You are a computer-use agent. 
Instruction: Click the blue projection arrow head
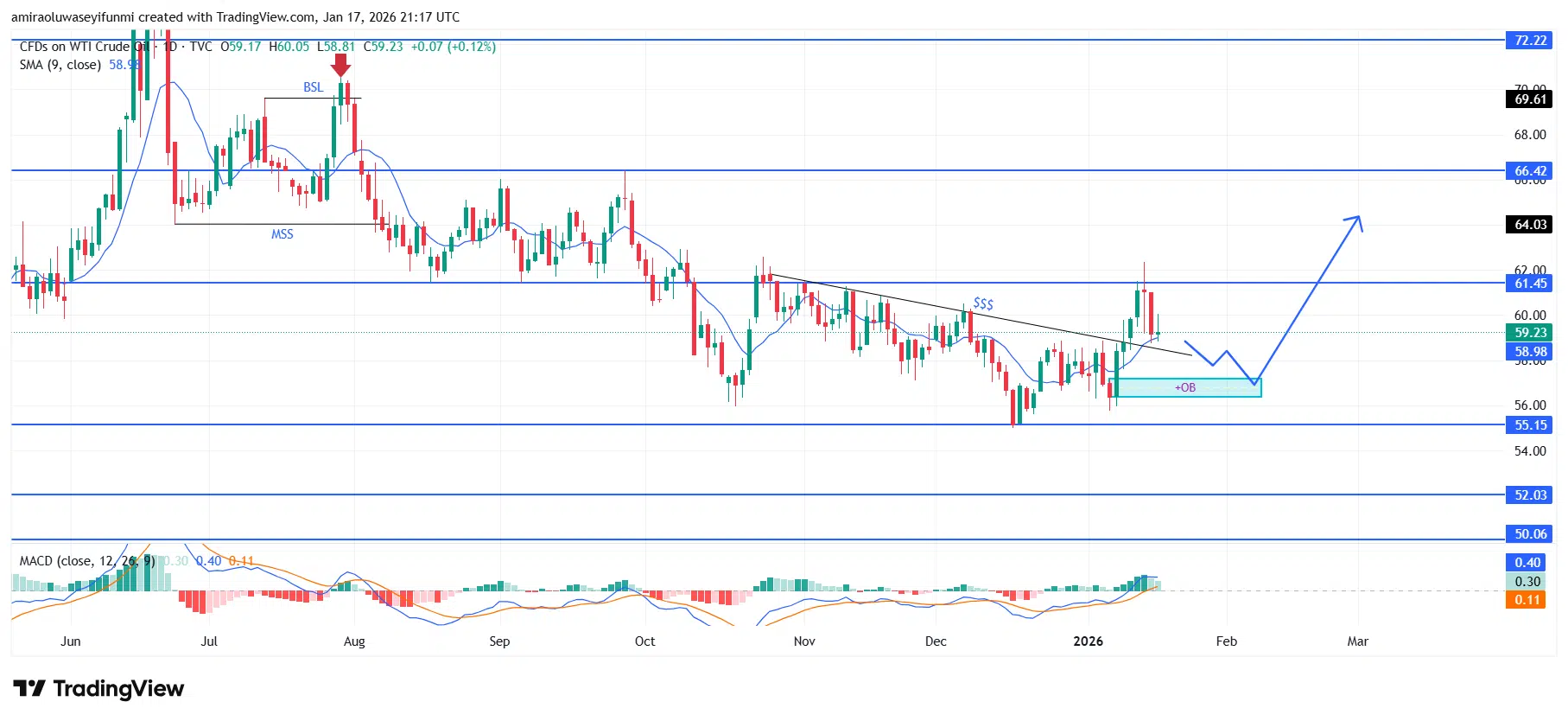click(1356, 220)
